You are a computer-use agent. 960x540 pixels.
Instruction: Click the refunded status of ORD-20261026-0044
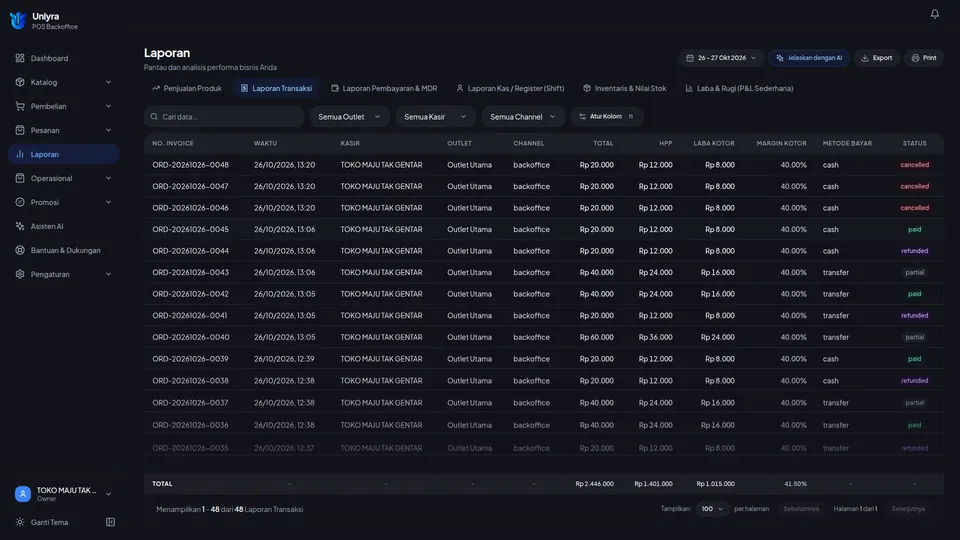[x=914, y=251]
